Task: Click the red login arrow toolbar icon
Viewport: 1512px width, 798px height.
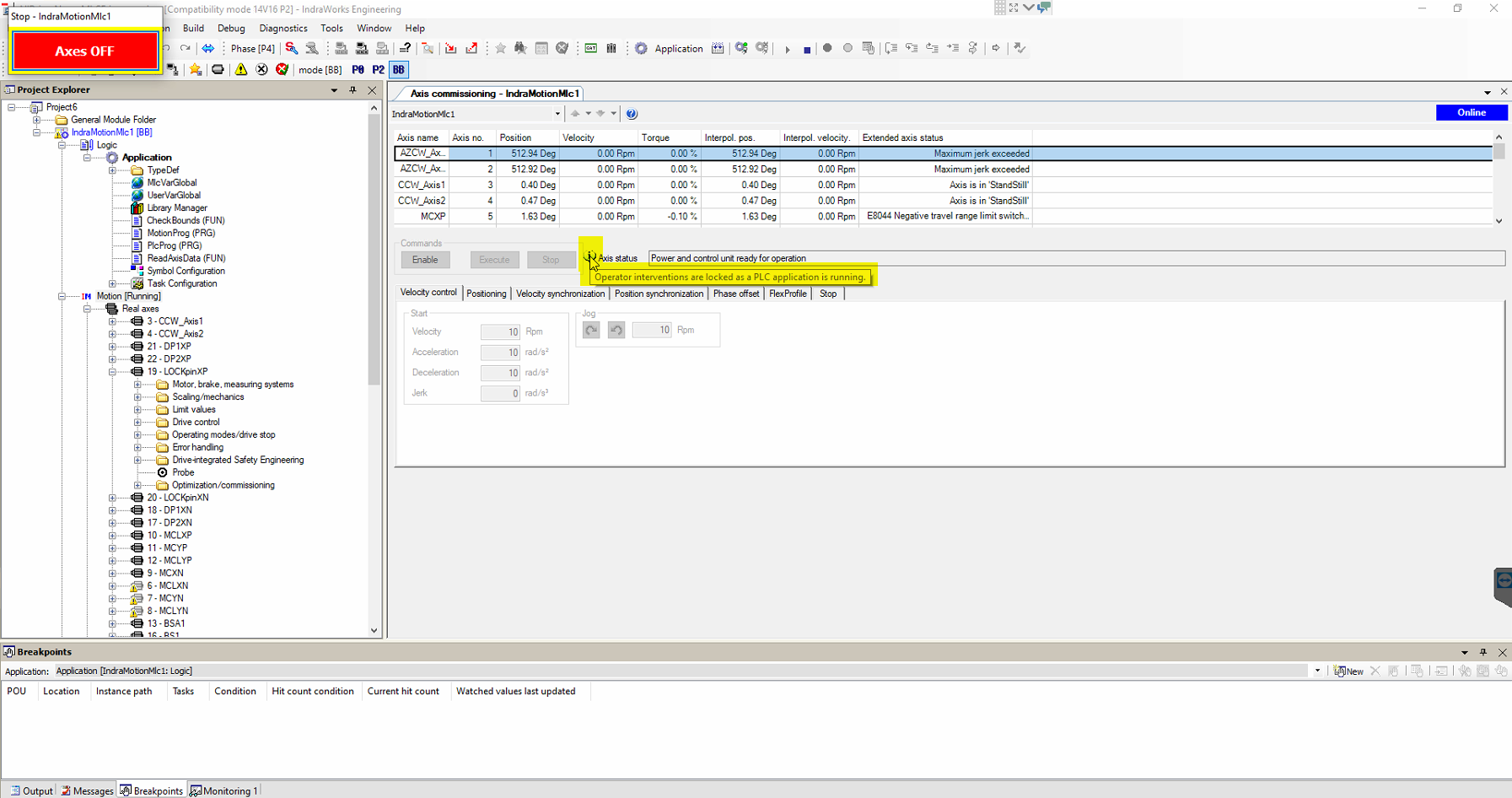Action: (451, 49)
